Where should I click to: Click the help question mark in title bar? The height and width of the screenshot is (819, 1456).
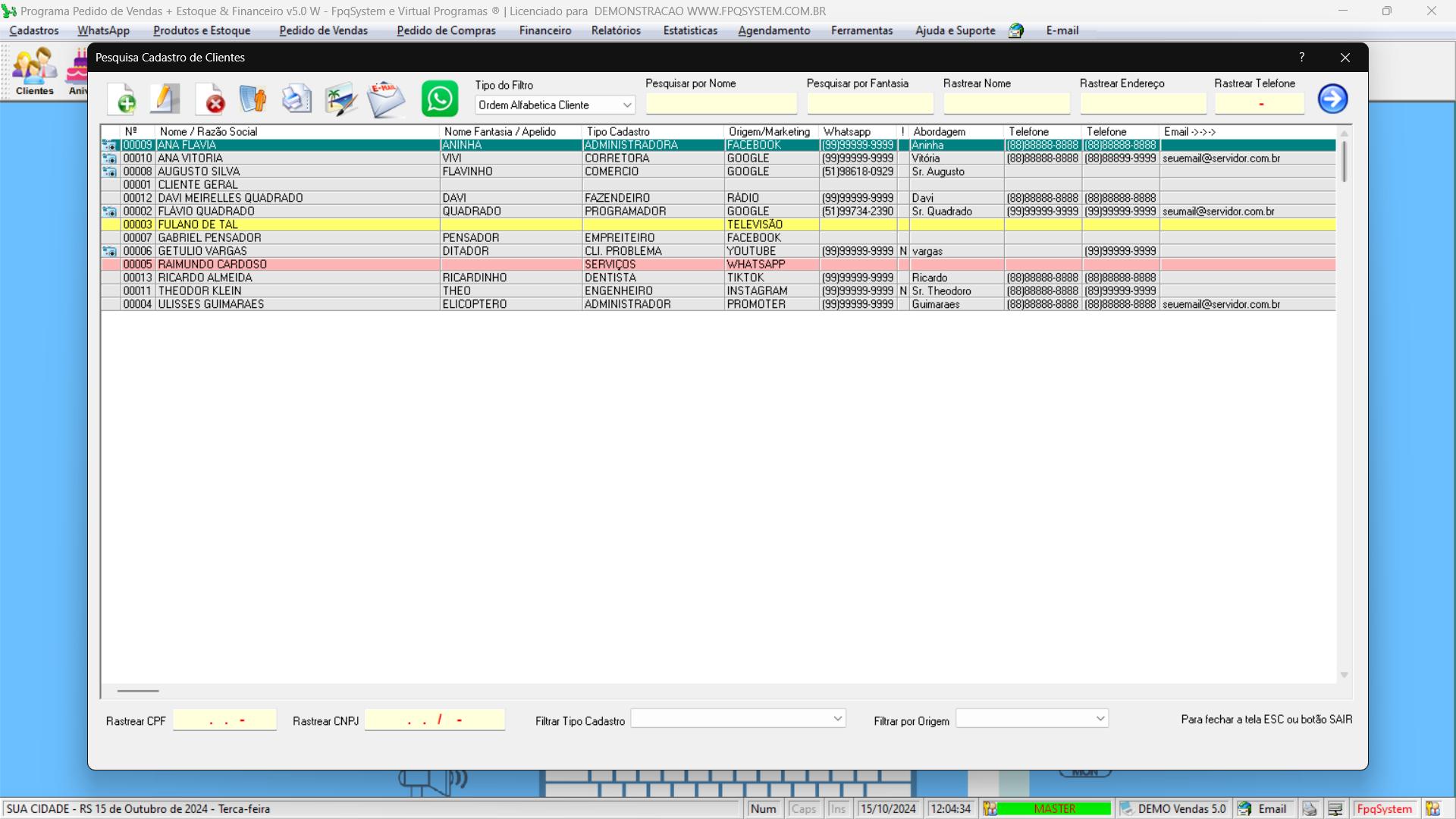tap(1301, 58)
